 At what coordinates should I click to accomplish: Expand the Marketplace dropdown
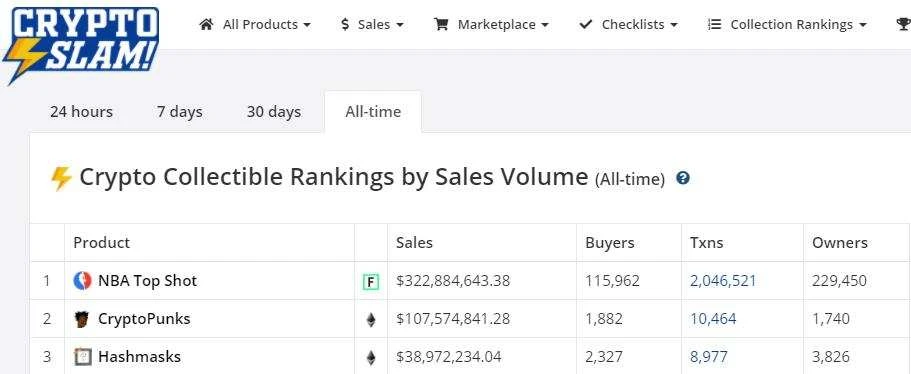(x=492, y=24)
